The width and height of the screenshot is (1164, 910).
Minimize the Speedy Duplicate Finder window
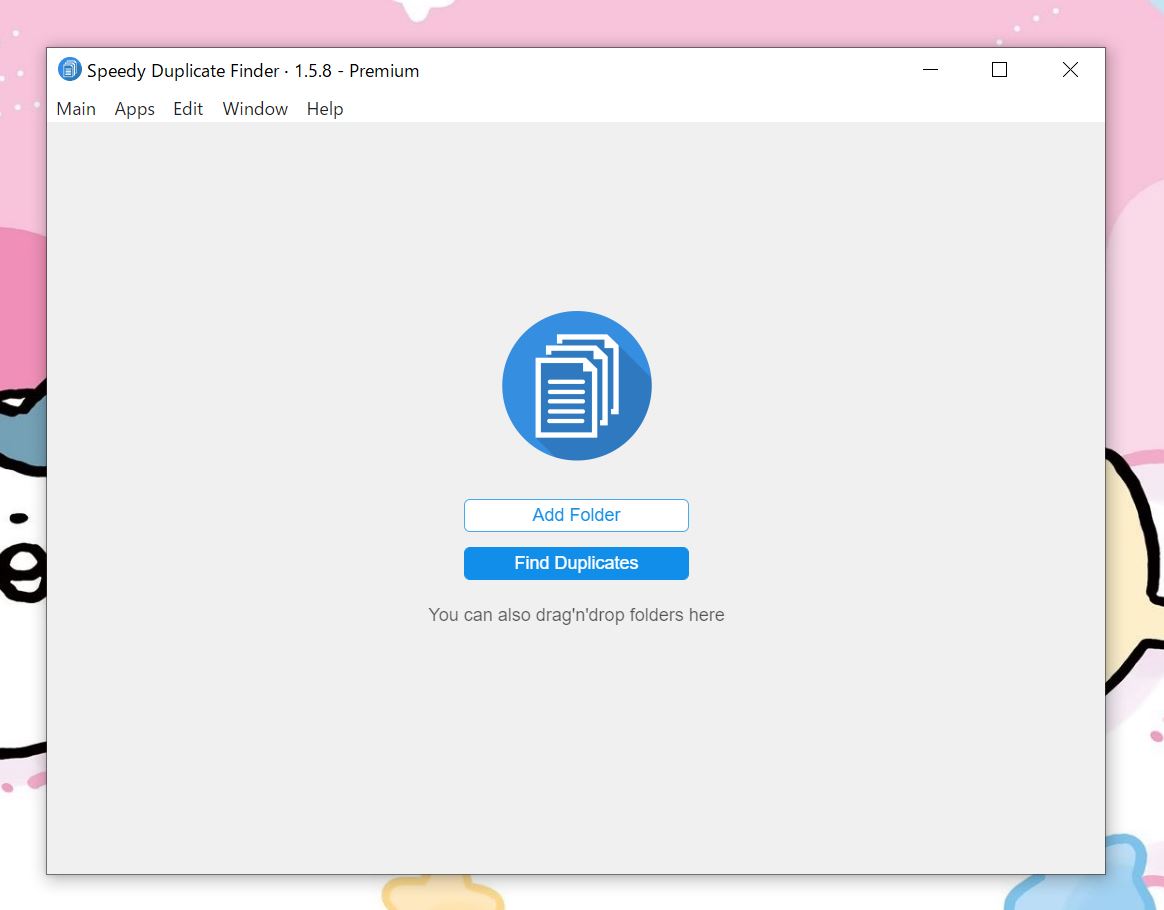coord(930,70)
